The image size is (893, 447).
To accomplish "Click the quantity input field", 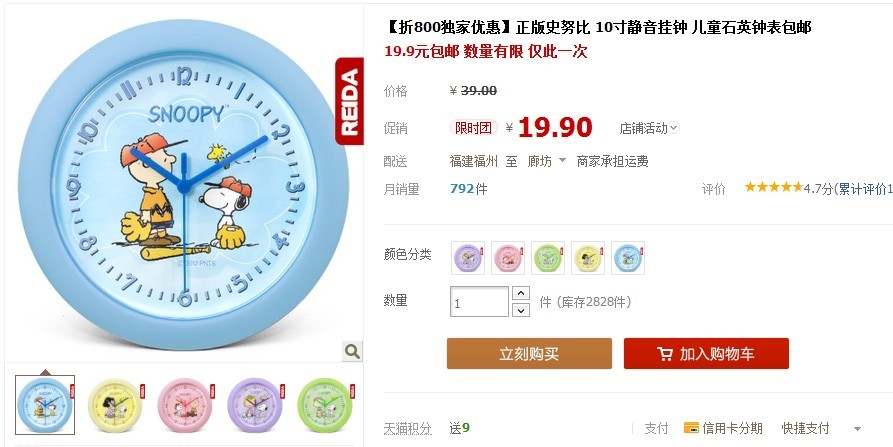I will [479, 302].
